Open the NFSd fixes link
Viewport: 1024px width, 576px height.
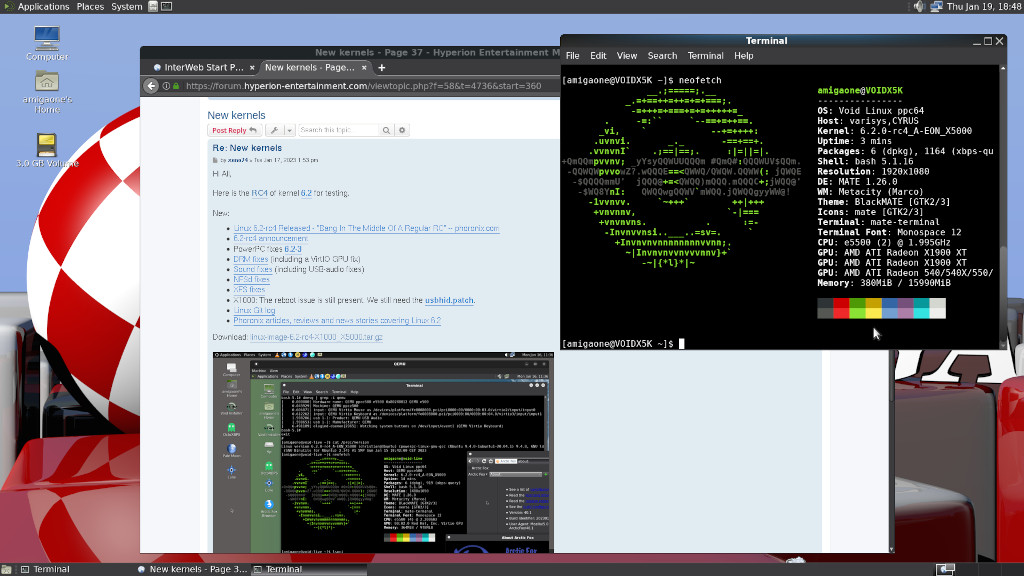(251, 280)
